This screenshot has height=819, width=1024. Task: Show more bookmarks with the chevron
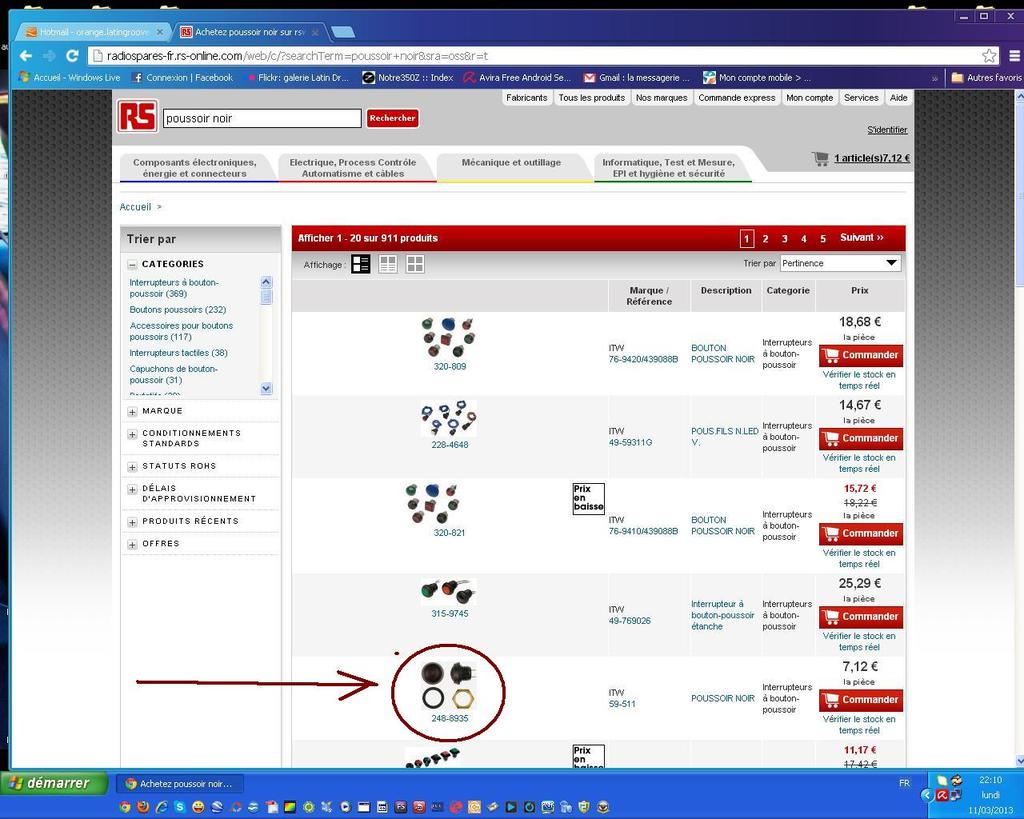click(x=935, y=78)
